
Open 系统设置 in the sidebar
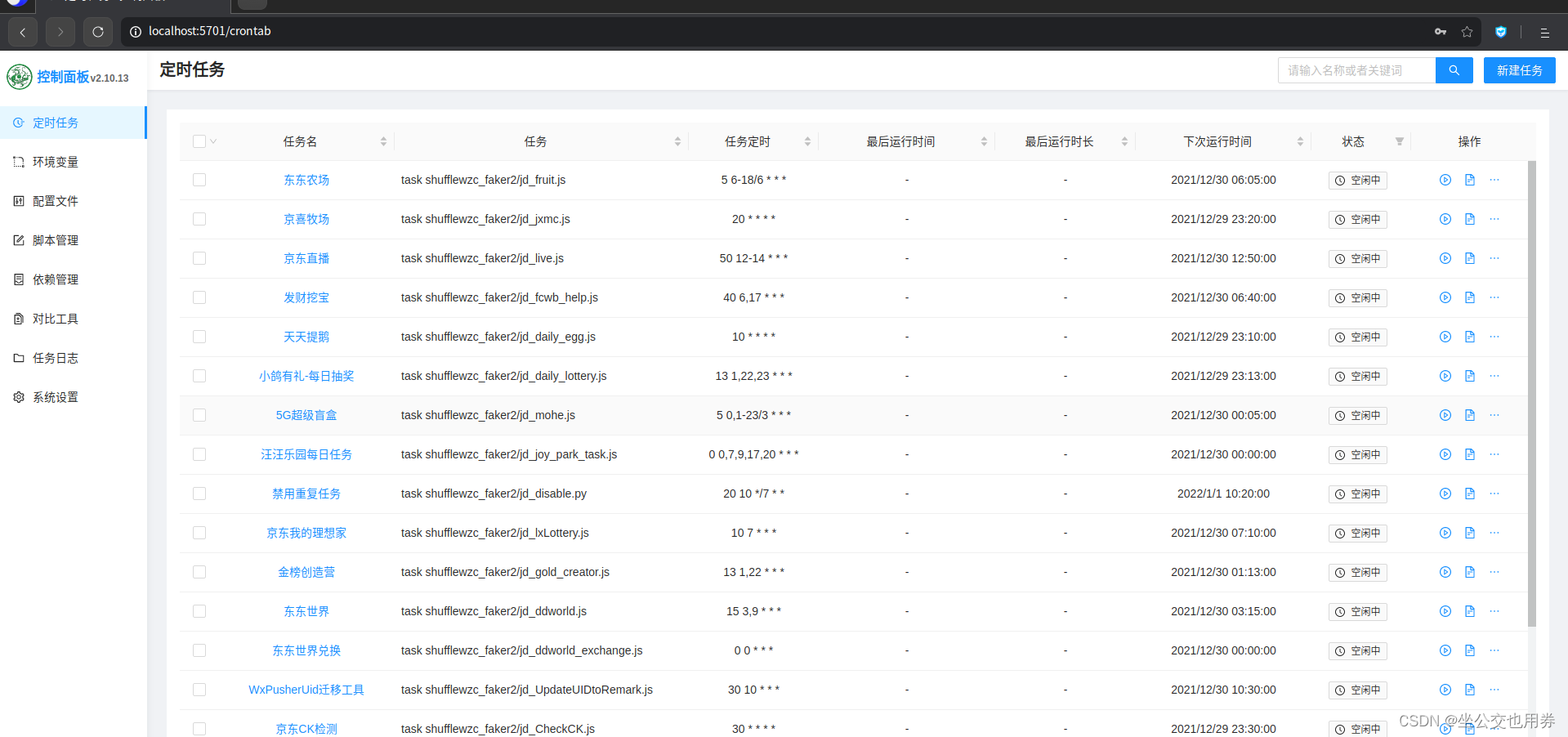[x=74, y=397]
